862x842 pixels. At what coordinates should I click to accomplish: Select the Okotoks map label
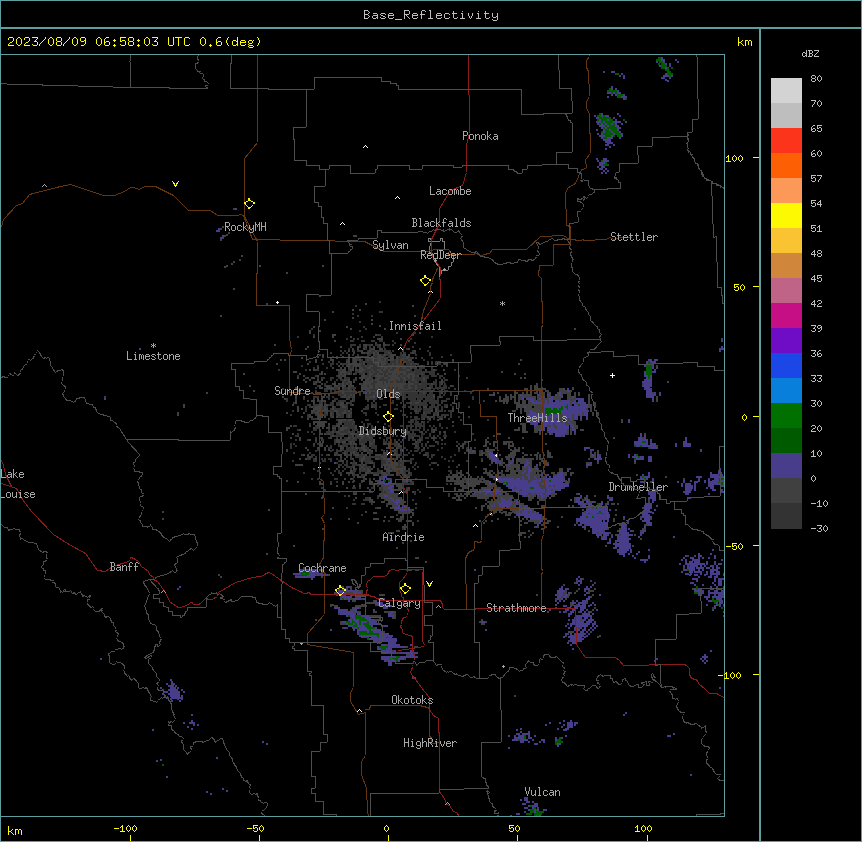coord(412,700)
